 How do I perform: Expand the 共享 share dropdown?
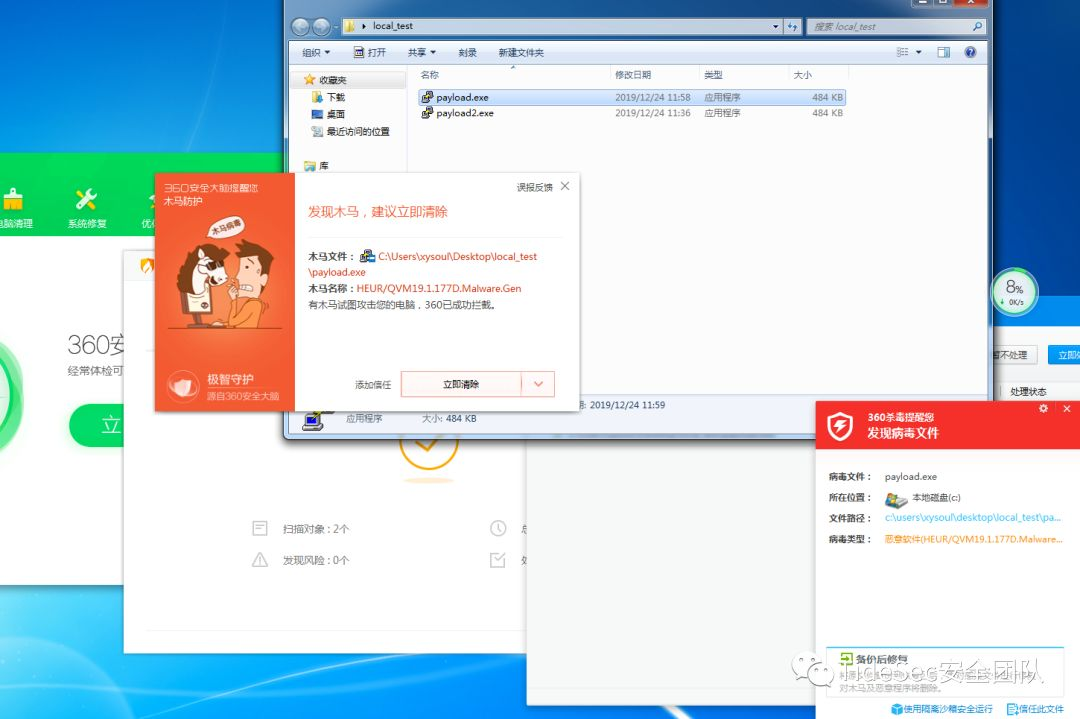click(x=422, y=52)
